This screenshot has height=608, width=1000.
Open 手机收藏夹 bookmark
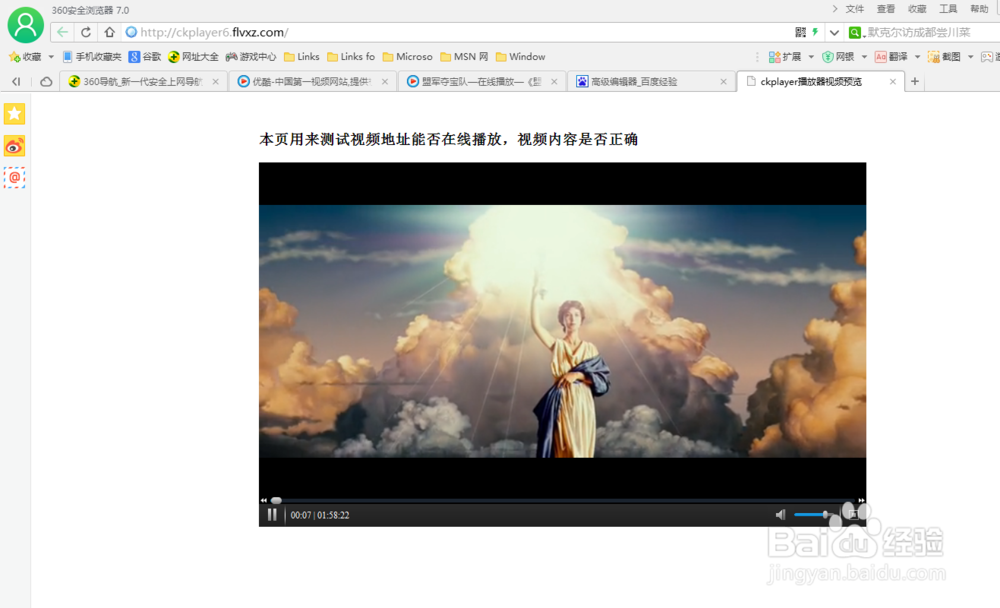[x=92, y=57]
